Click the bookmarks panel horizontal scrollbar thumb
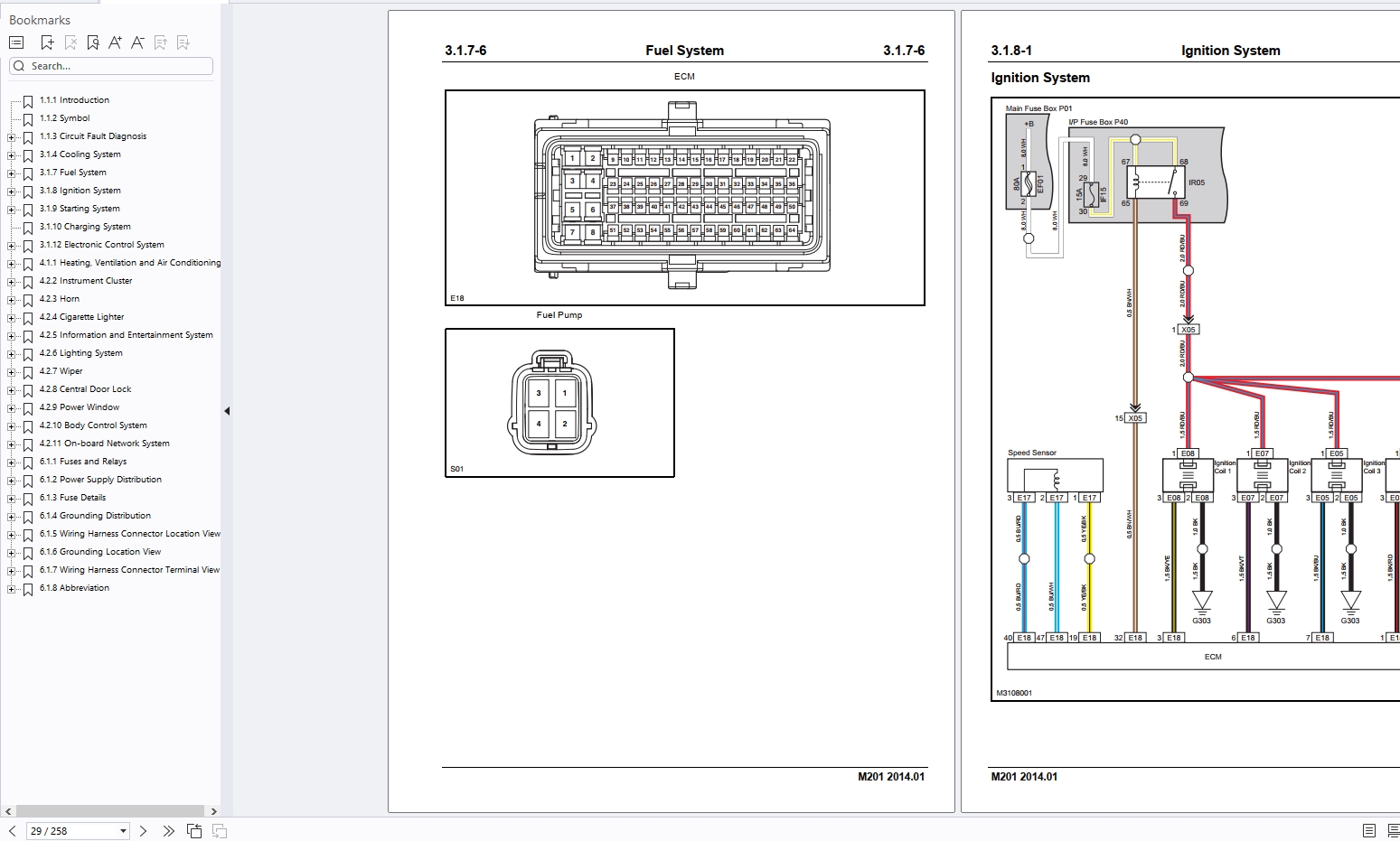This screenshot has height=841, width=1400. click(109, 811)
